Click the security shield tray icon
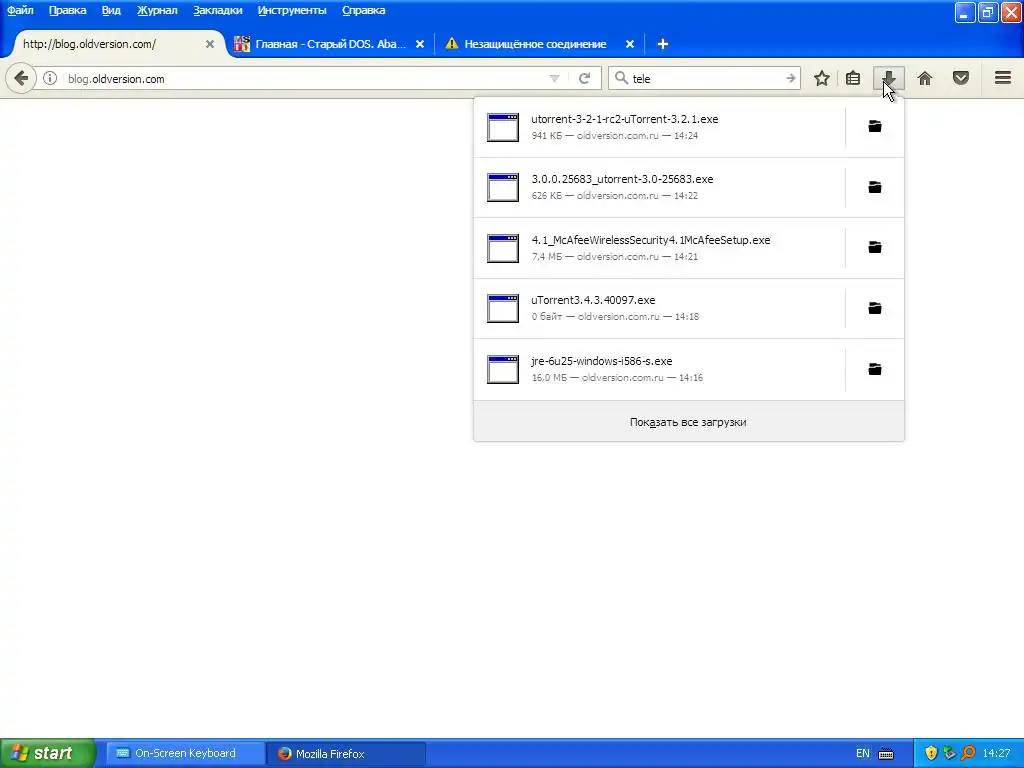Image resolution: width=1024 pixels, height=768 pixels. pyautogui.click(x=931, y=753)
